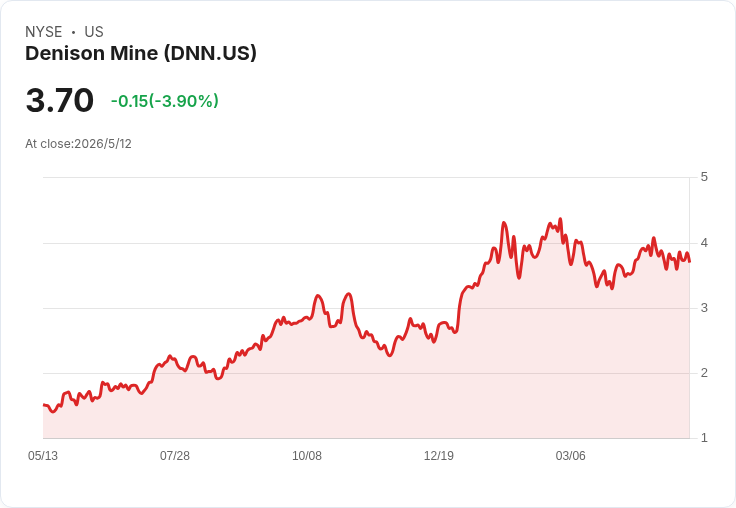Click the Denison Mine (DNN.US) title
The width and height of the screenshot is (736, 508).
point(141,54)
